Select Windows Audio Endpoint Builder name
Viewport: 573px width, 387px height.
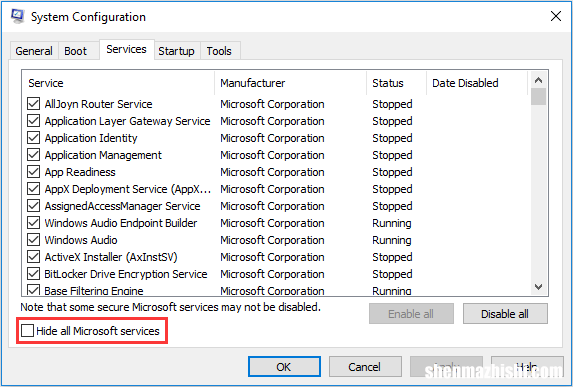point(121,223)
